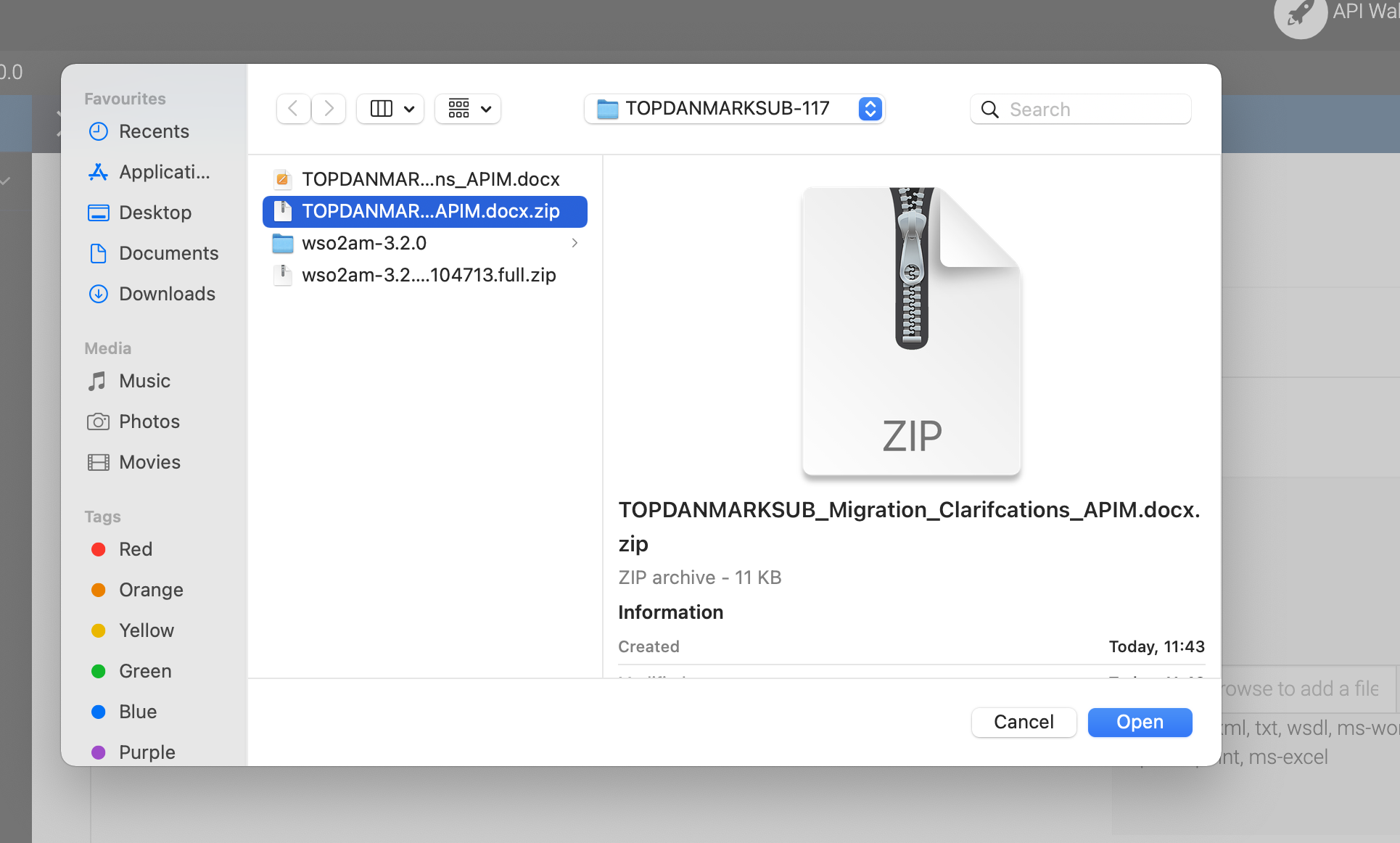This screenshot has width=1400, height=843.
Task: Go to the Desktop folder
Action: pos(139,213)
